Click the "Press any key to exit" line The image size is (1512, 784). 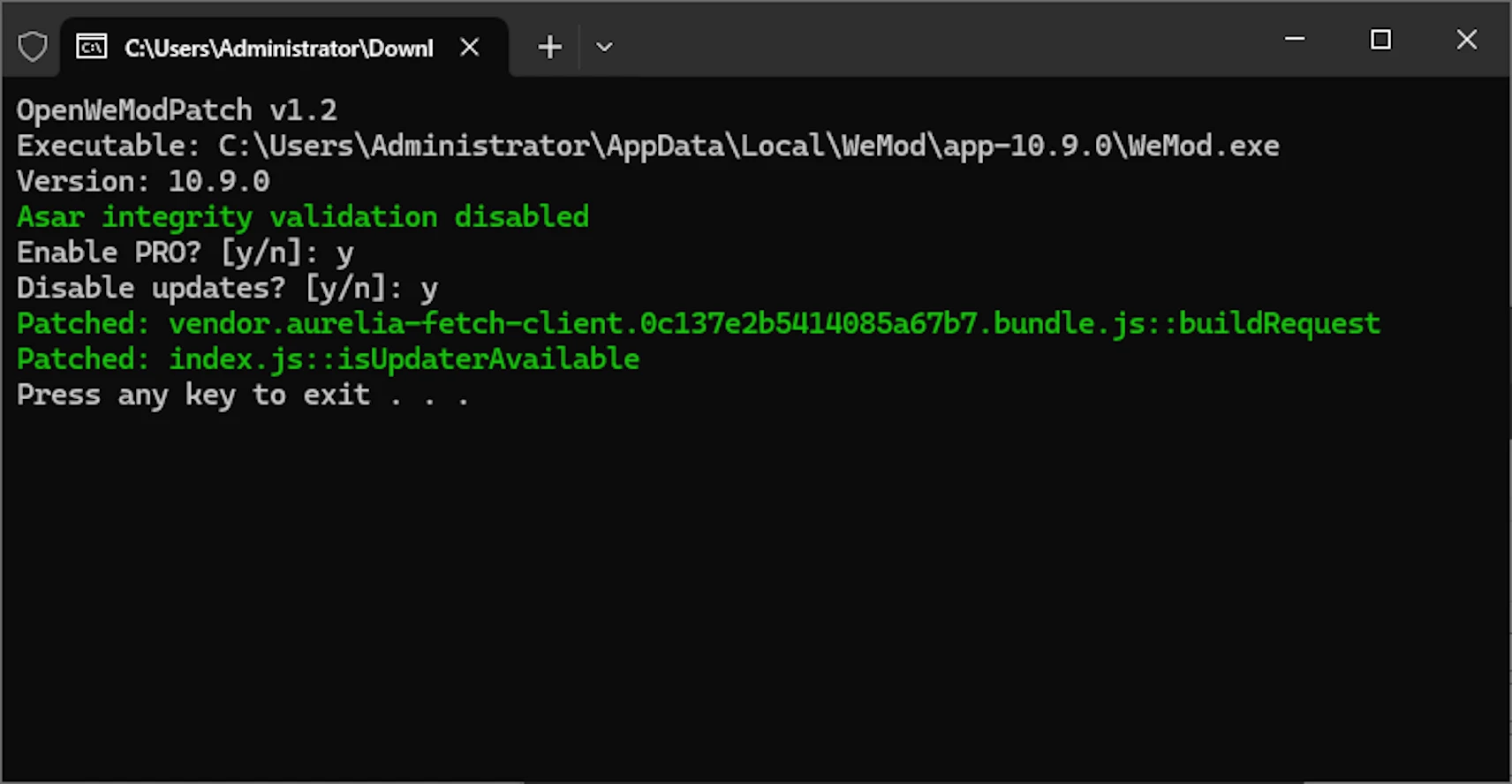coord(243,395)
